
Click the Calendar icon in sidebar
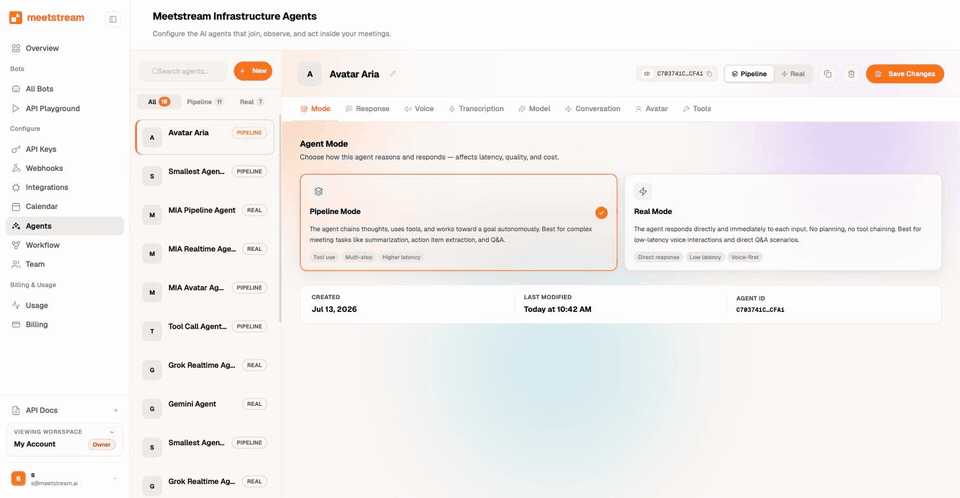tap(16, 206)
